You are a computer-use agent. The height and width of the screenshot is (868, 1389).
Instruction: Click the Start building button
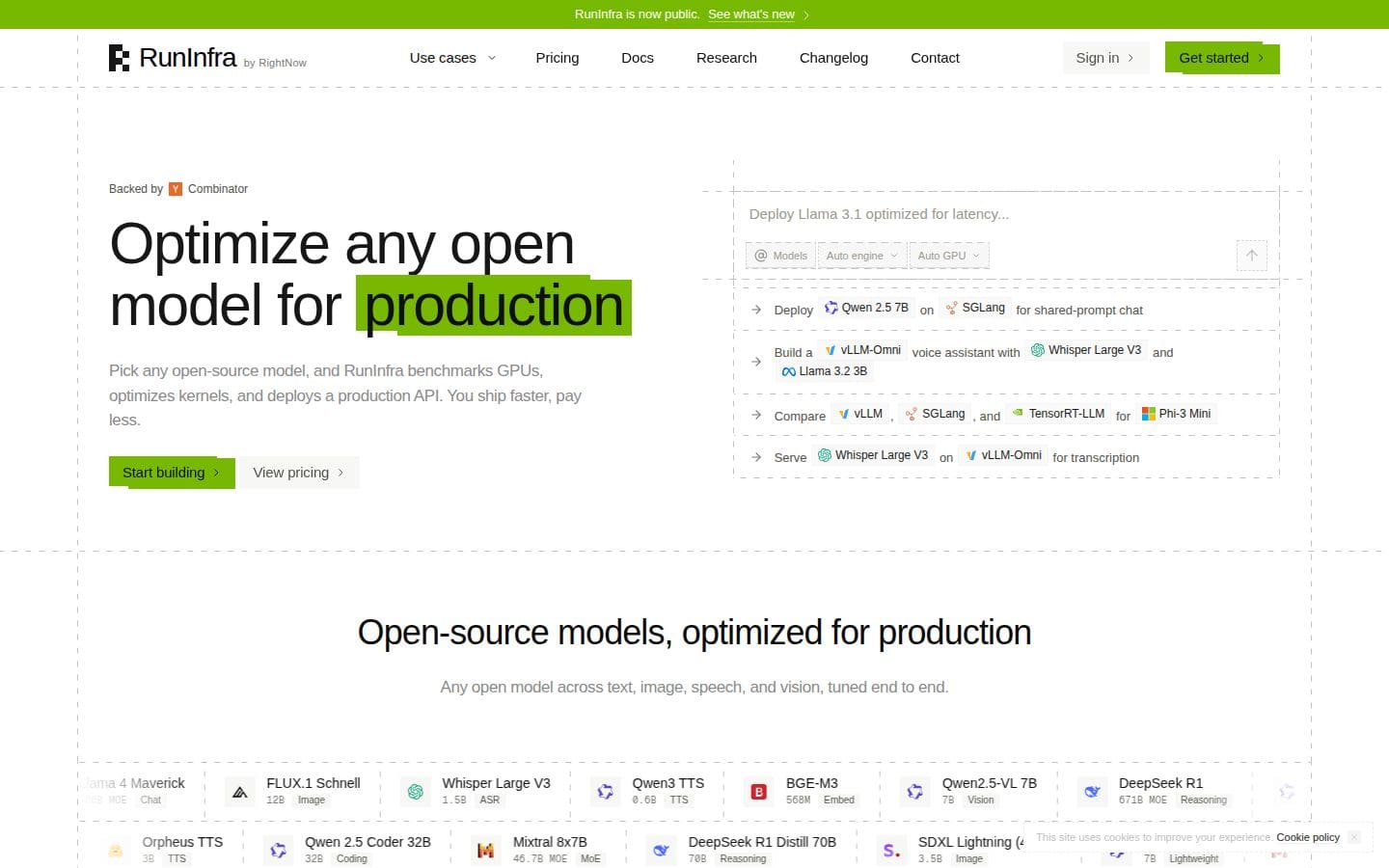coord(172,473)
